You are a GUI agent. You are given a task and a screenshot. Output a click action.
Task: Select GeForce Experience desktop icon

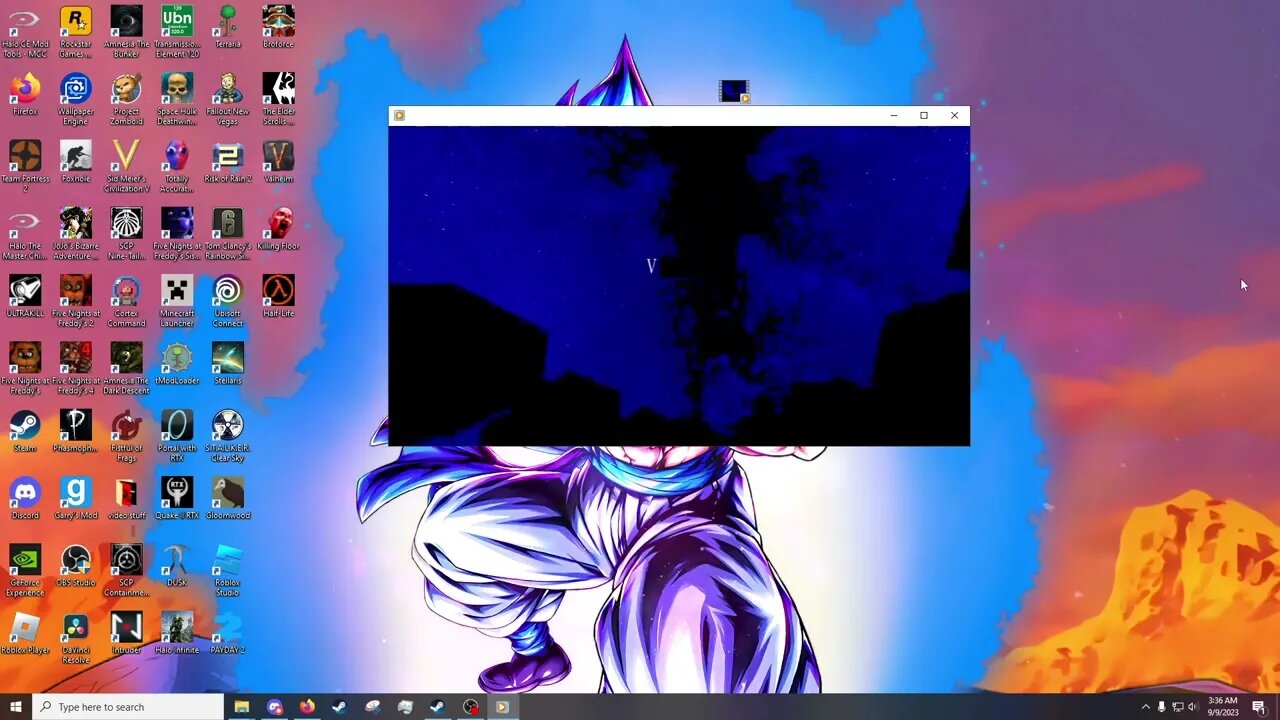(25, 570)
